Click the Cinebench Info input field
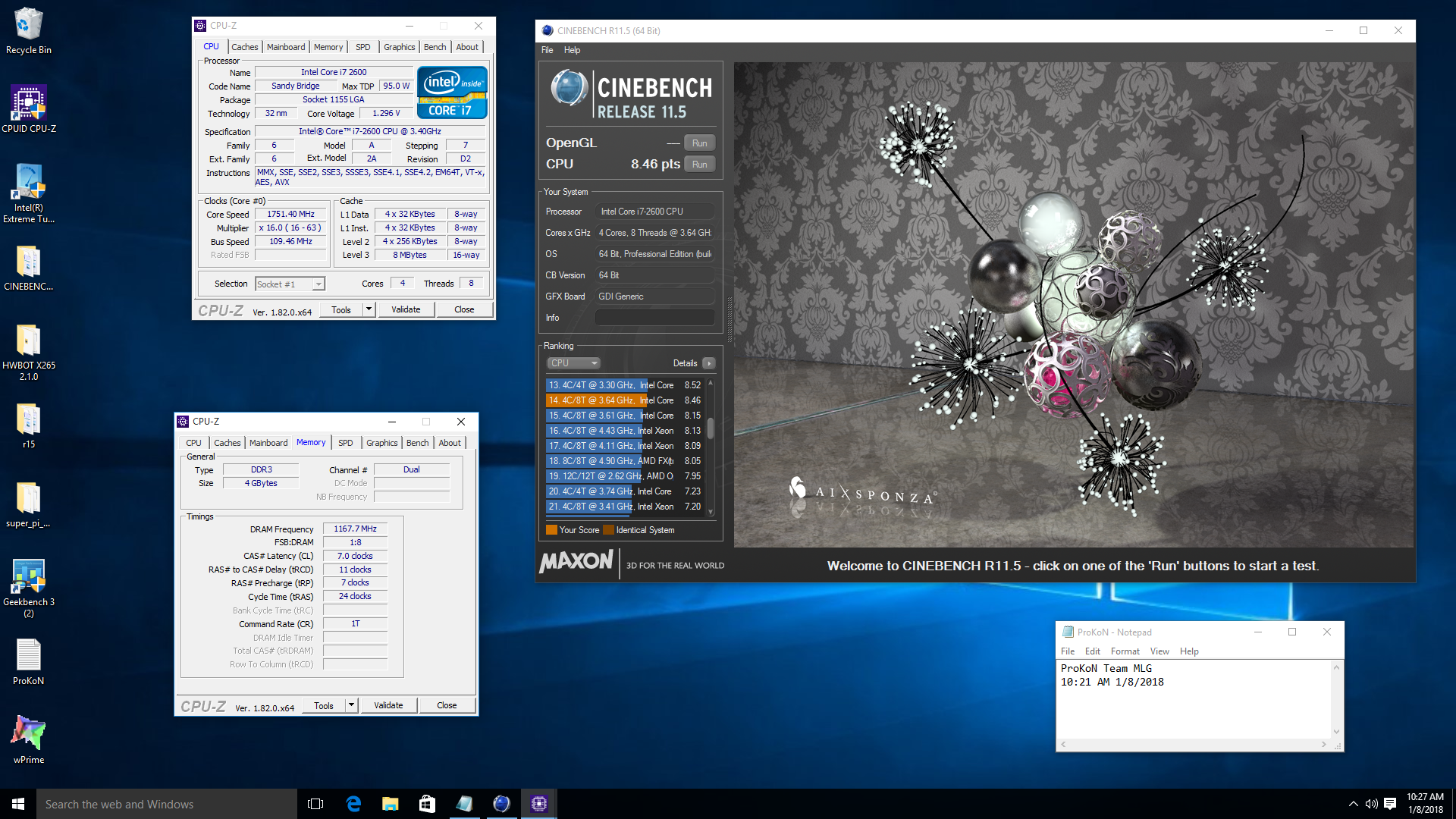The height and width of the screenshot is (819, 1456). (x=655, y=318)
